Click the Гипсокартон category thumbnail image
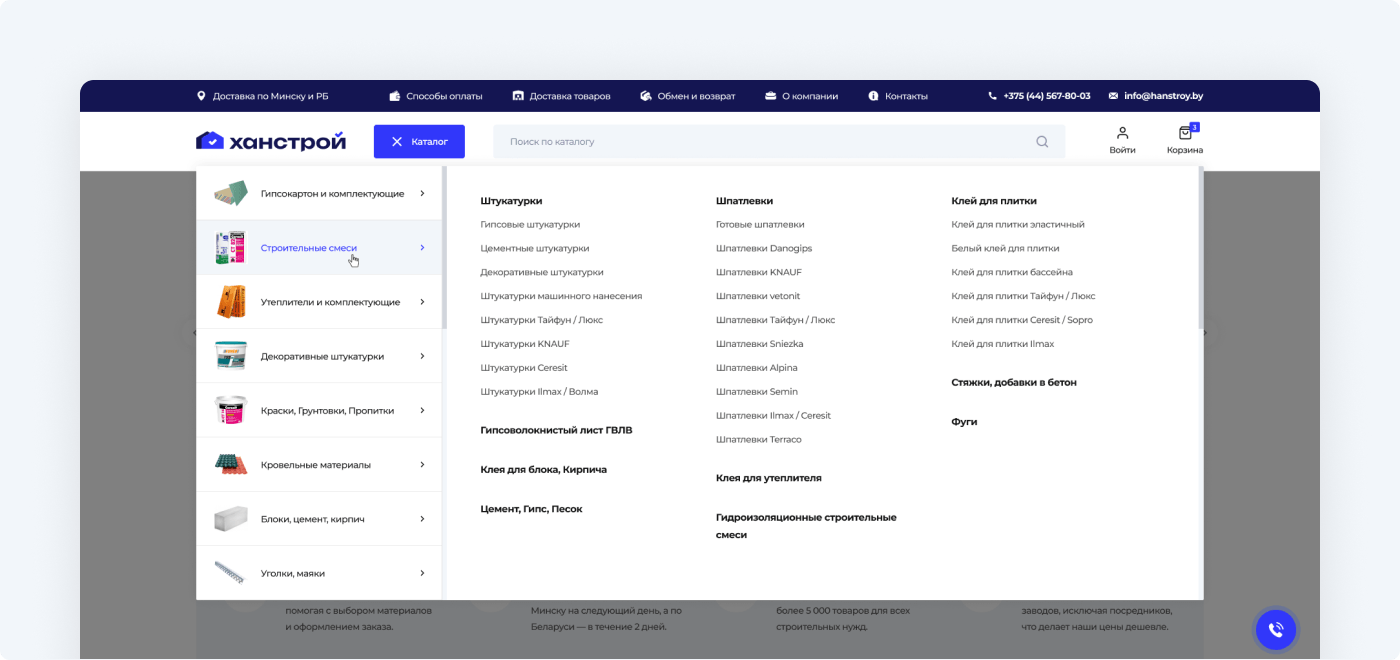The image size is (1400, 660). point(230,194)
